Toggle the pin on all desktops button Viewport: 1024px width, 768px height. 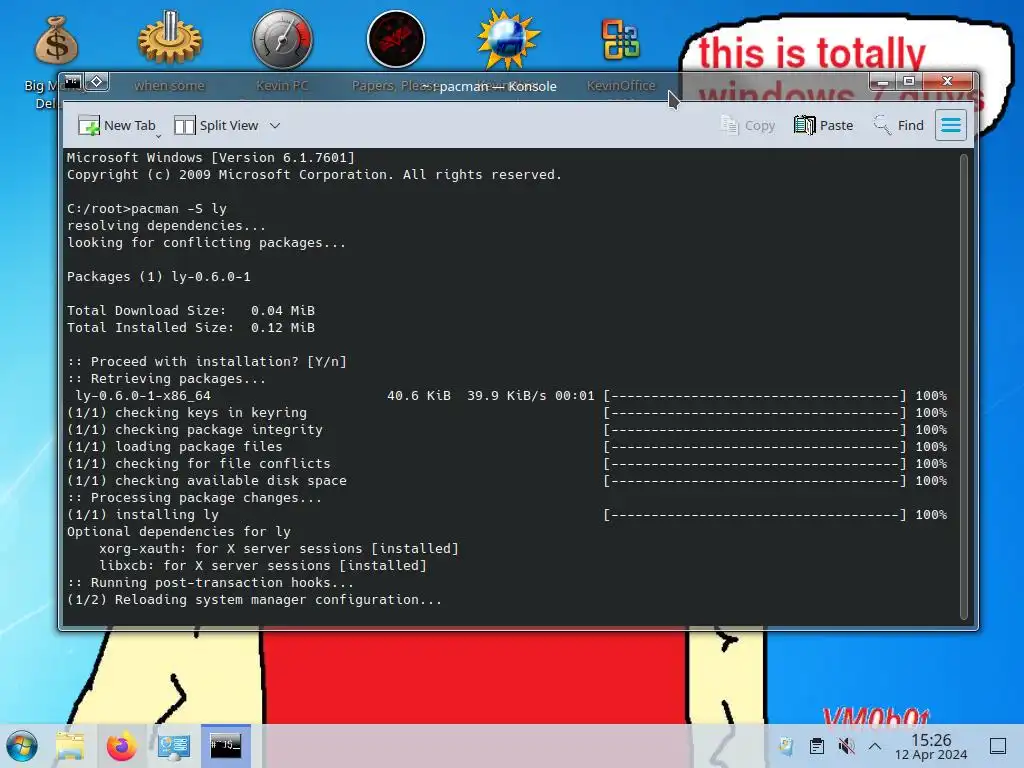tap(97, 82)
